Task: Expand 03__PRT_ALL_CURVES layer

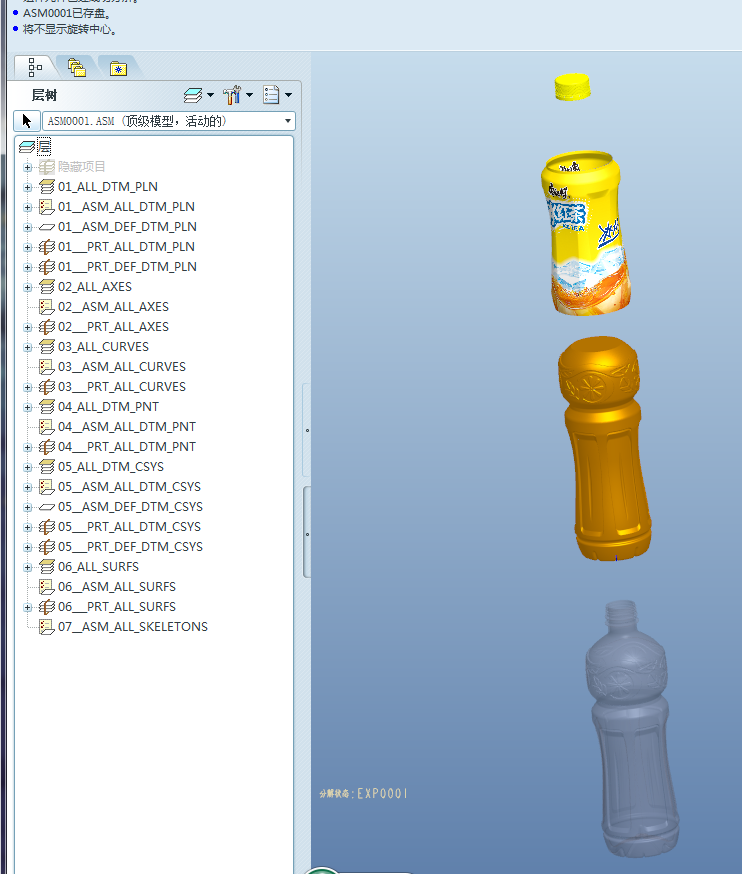Action: (27, 387)
